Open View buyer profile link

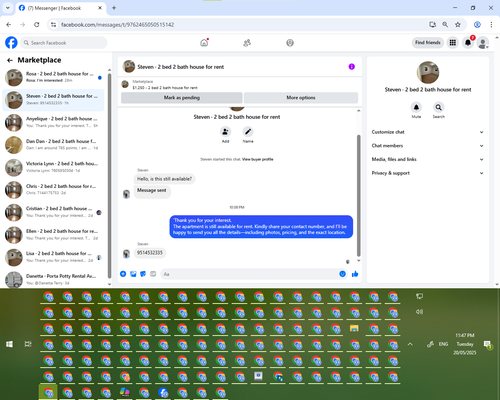coord(258,159)
